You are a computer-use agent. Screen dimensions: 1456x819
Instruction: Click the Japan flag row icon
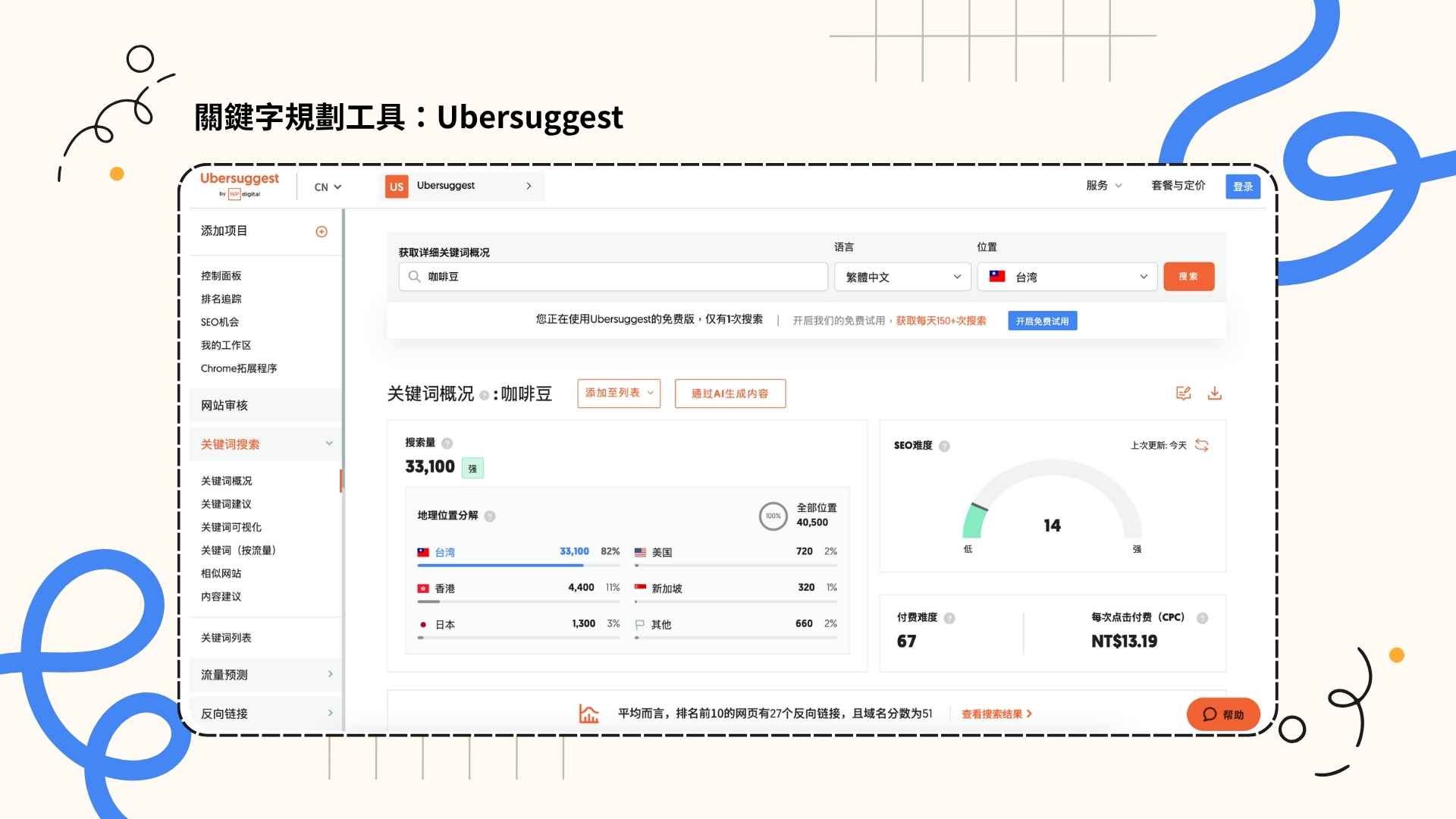(423, 625)
